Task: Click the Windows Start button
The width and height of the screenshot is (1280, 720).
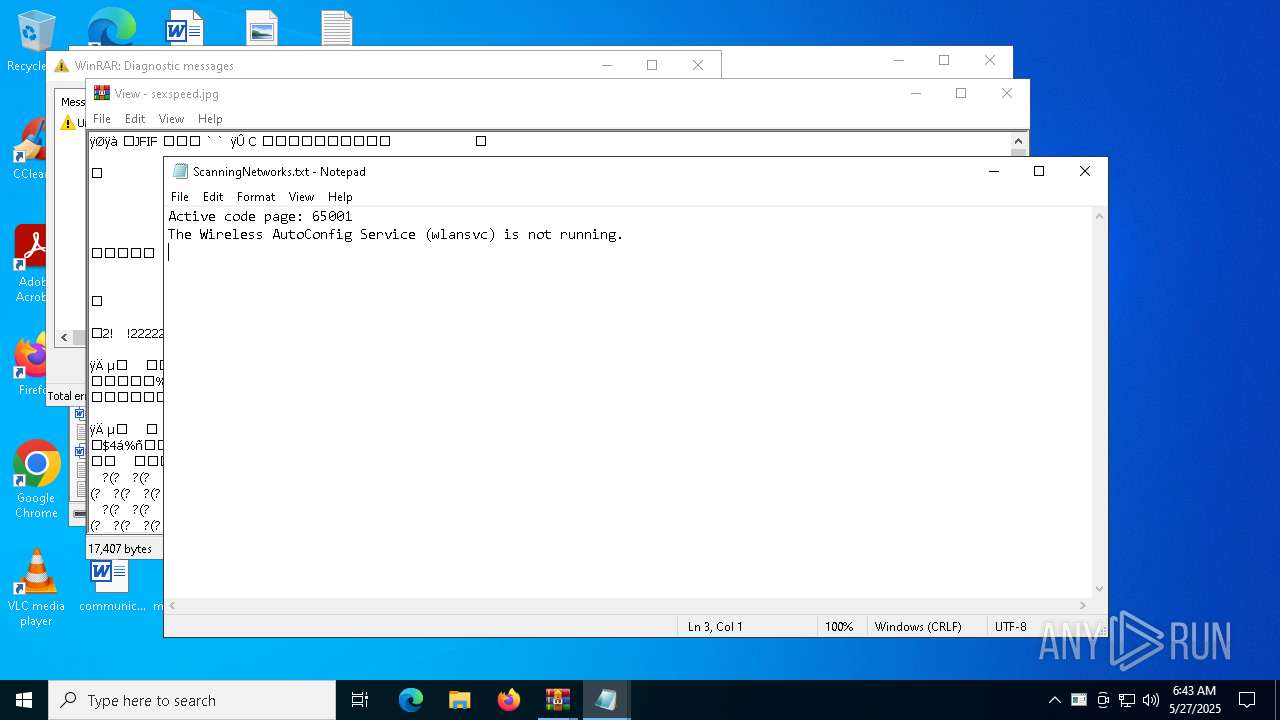Action: point(24,700)
